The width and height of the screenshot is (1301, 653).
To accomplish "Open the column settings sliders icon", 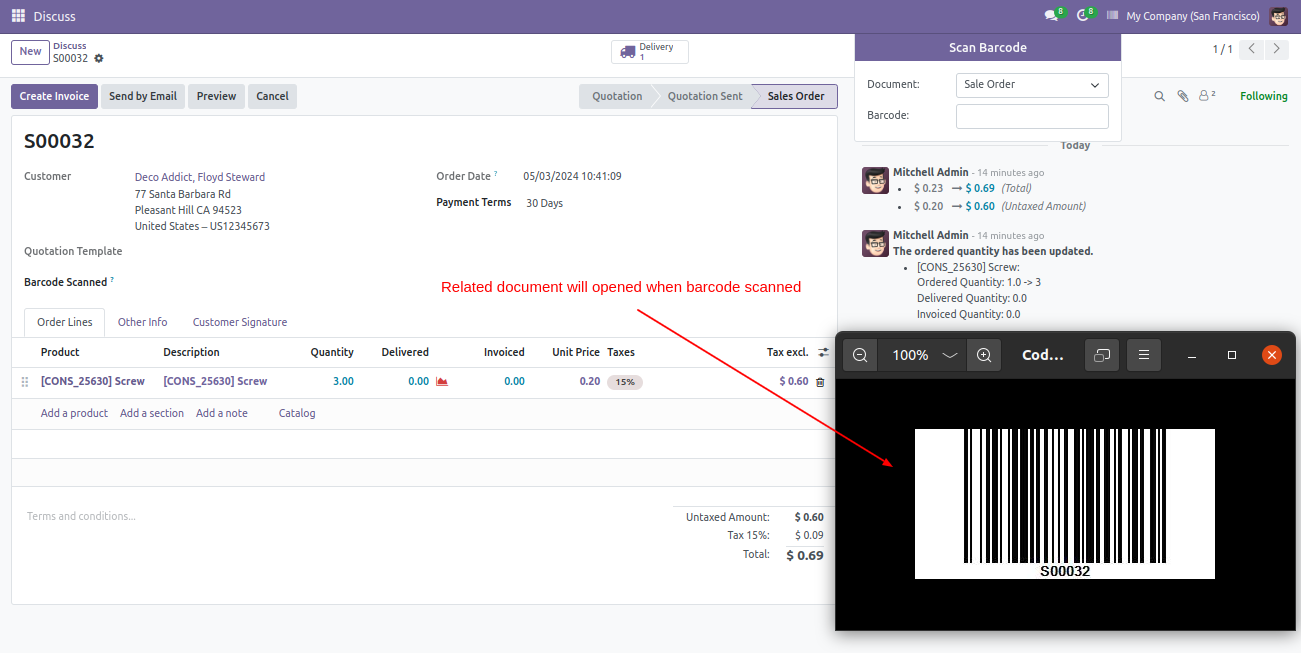I will (x=823, y=353).
